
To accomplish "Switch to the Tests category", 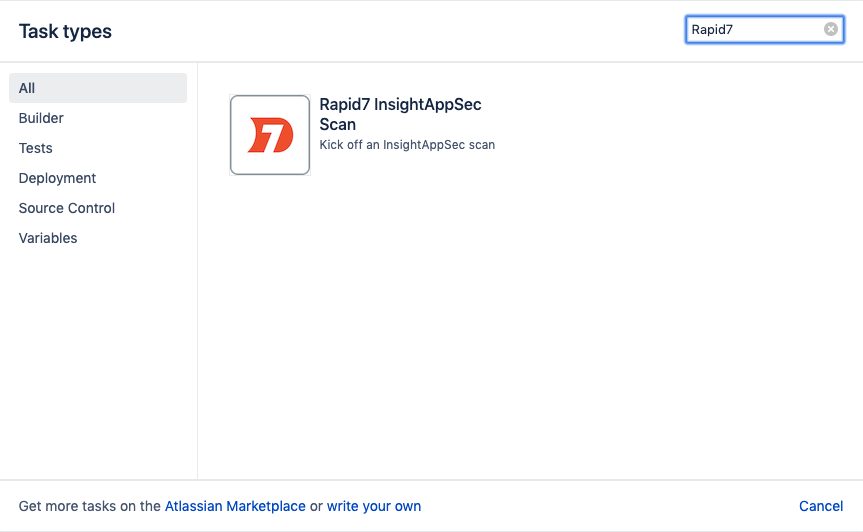I will tap(36, 148).
